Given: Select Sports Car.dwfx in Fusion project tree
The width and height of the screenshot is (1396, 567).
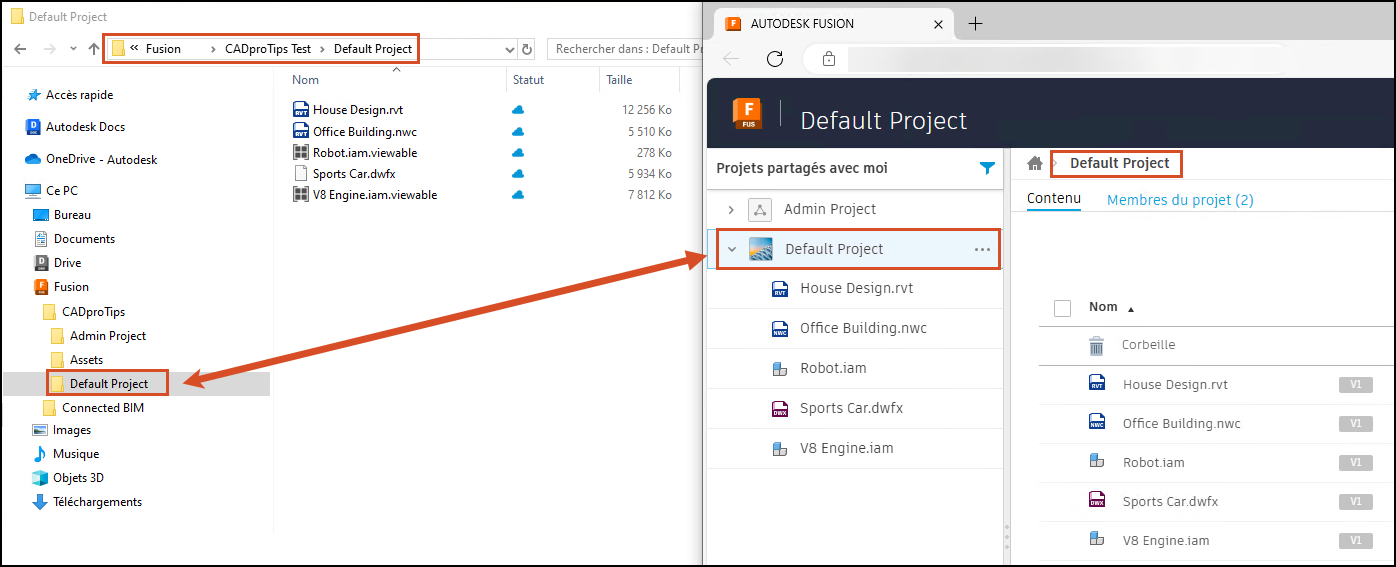Looking at the screenshot, I should point(852,408).
